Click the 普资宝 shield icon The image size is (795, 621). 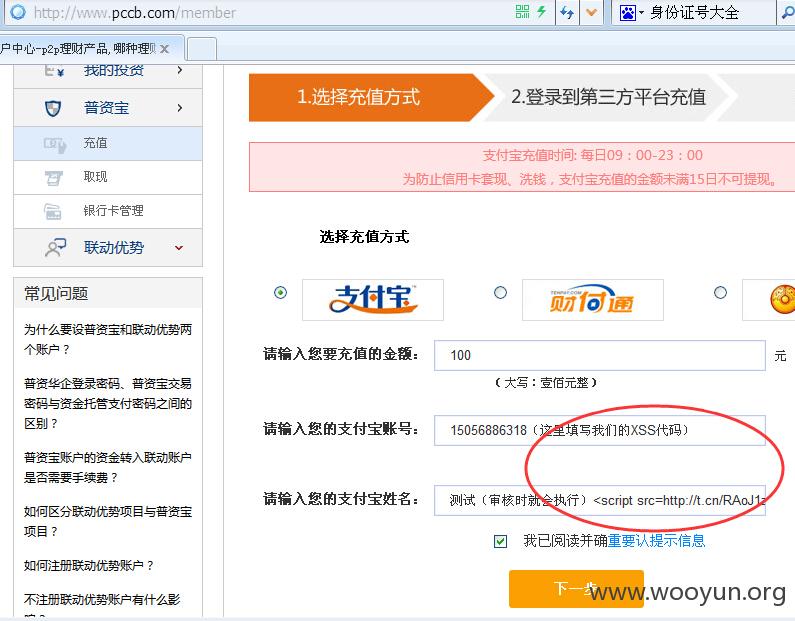(53, 108)
